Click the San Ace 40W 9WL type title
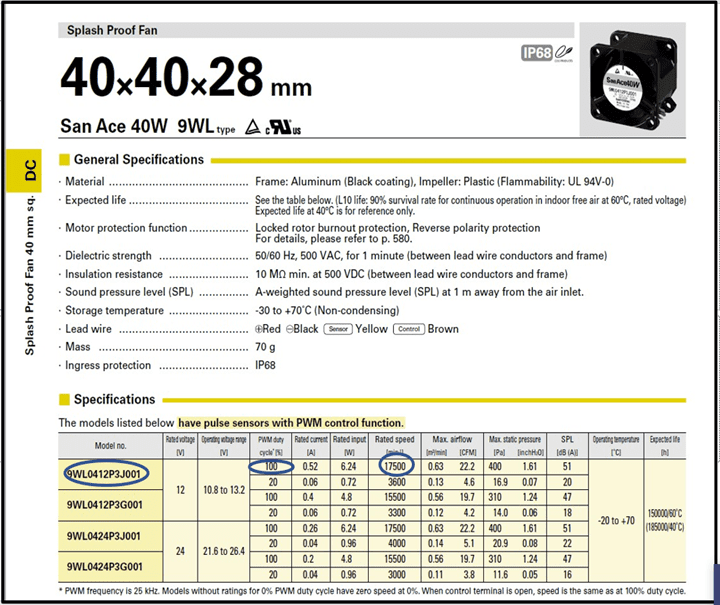Screen dimensions: 720x605 click(147, 126)
